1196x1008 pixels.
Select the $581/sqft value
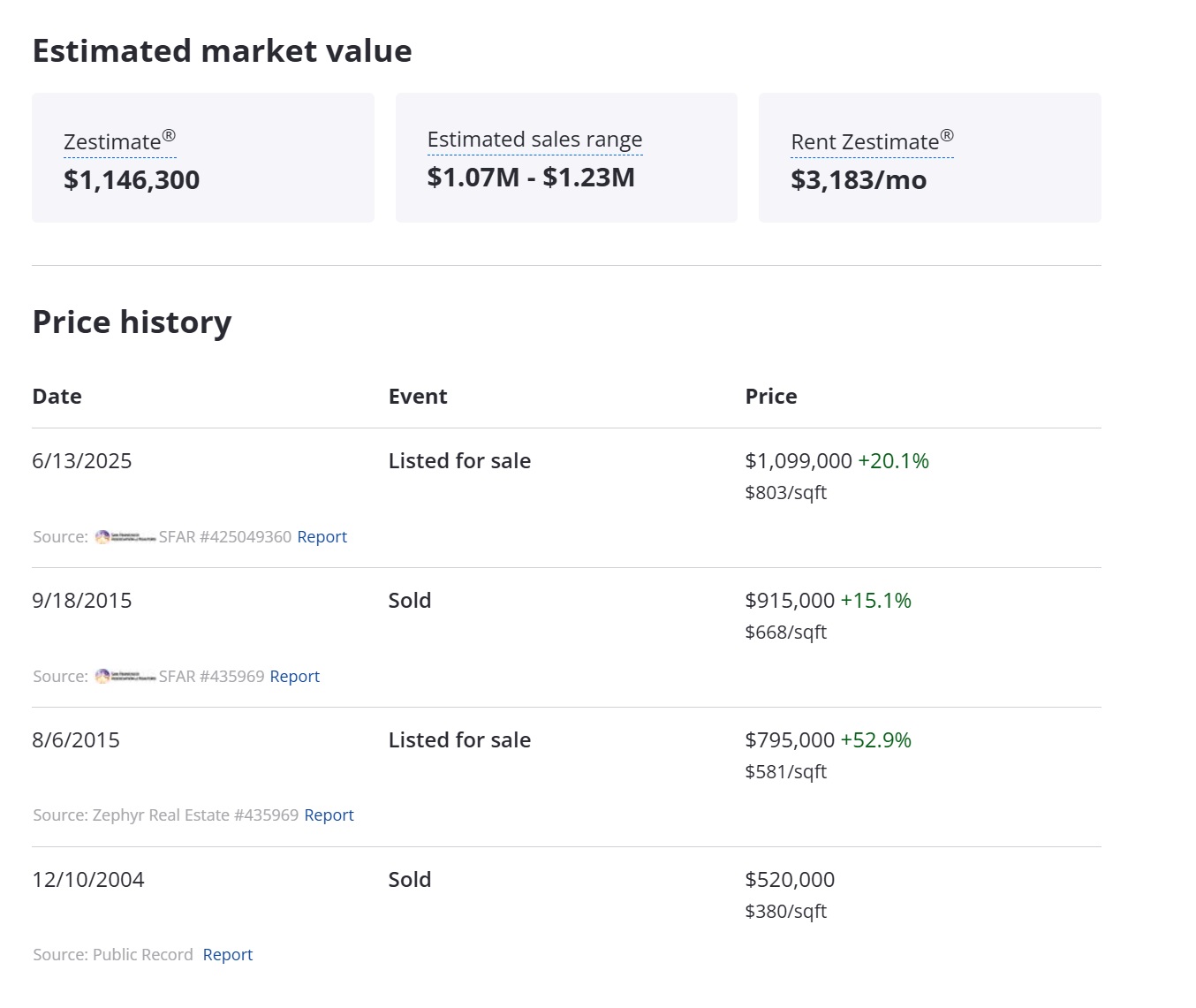click(x=786, y=772)
